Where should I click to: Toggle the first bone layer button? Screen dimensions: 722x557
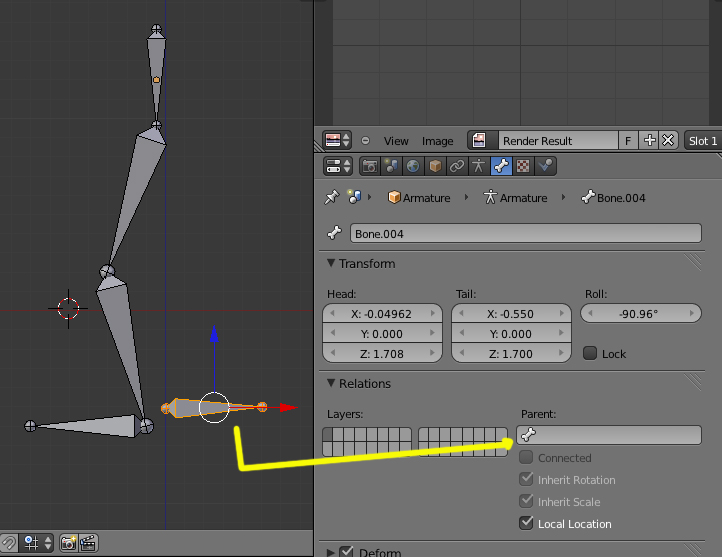click(x=327, y=434)
